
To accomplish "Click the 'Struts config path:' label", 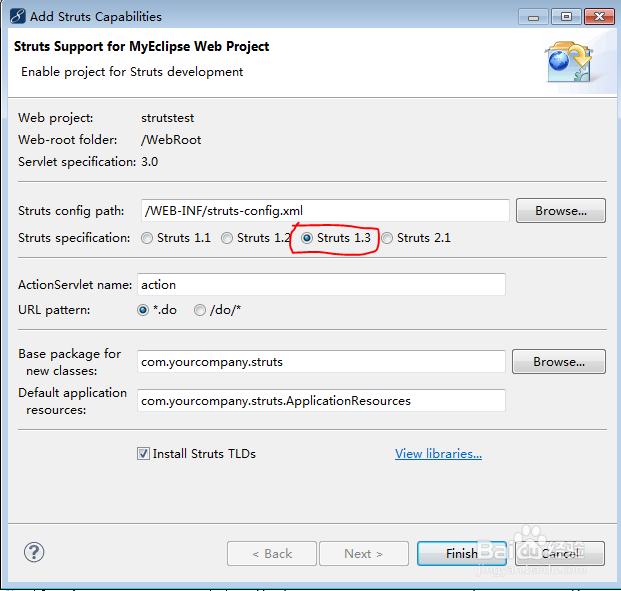I will [71, 211].
